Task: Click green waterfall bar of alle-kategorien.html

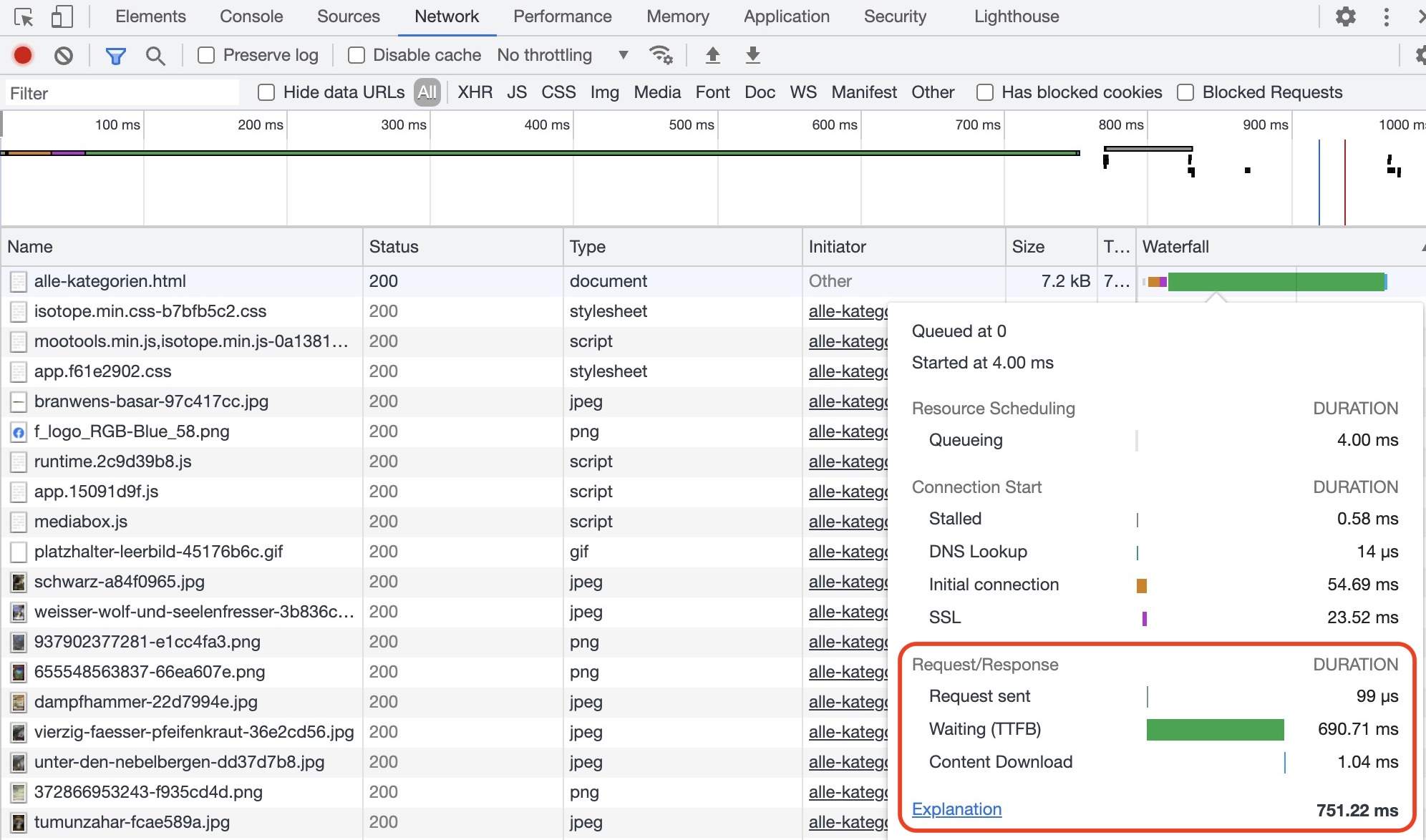Action: [1276, 282]
